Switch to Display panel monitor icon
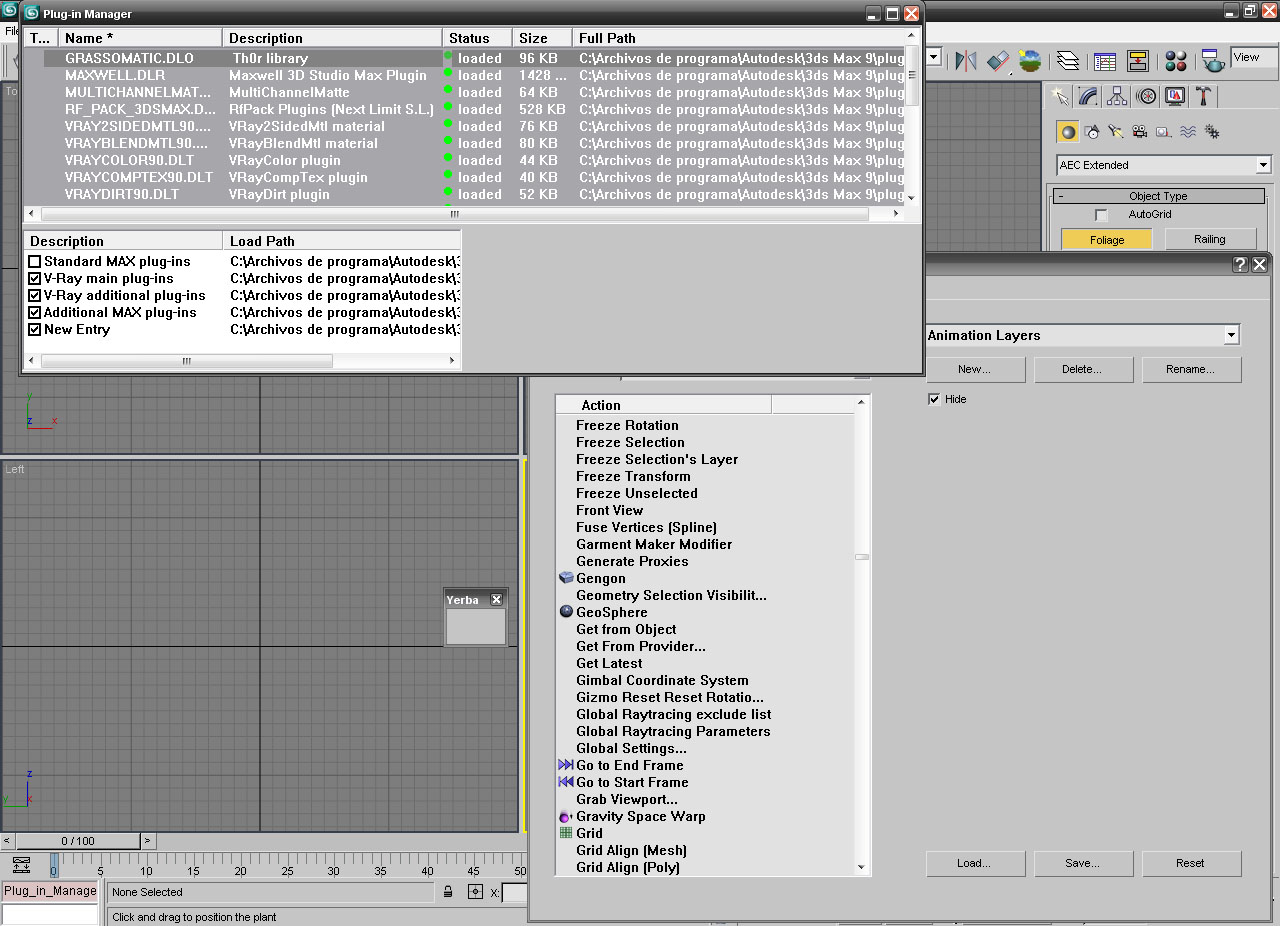The image size is (1280, 926). [x=1176, y=96]
